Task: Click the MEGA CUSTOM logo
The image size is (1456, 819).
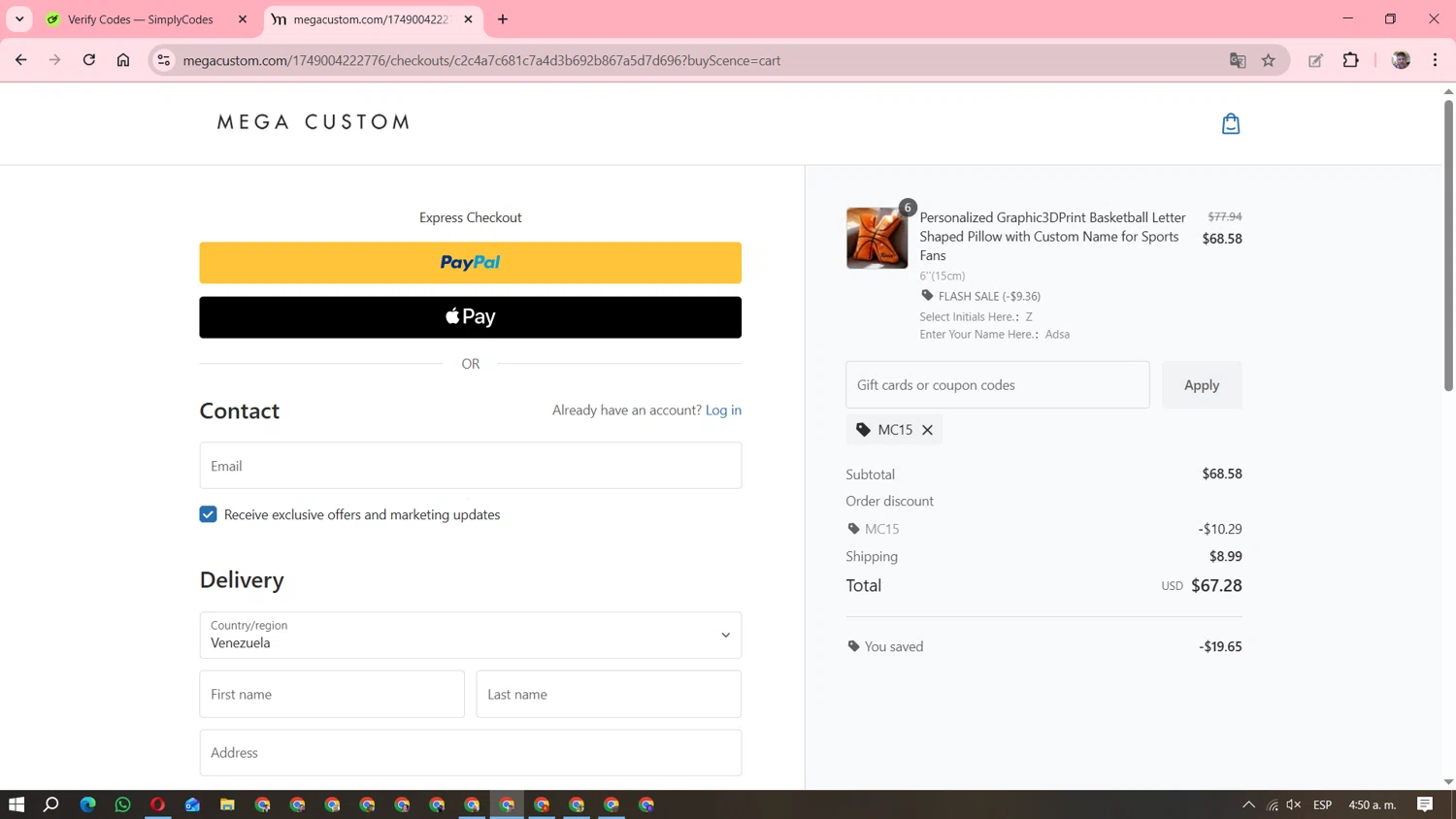Action: point(313,122)
